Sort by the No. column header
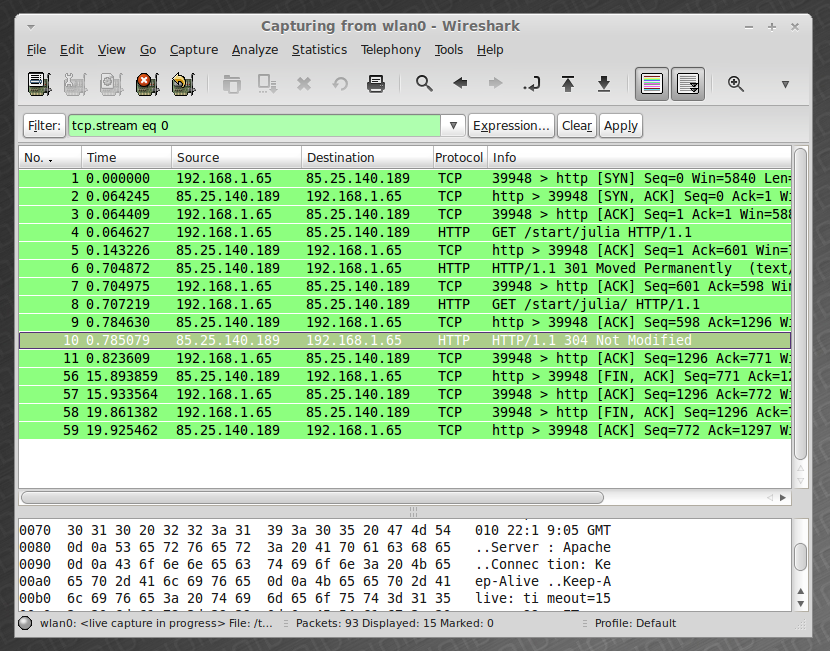 50,157
